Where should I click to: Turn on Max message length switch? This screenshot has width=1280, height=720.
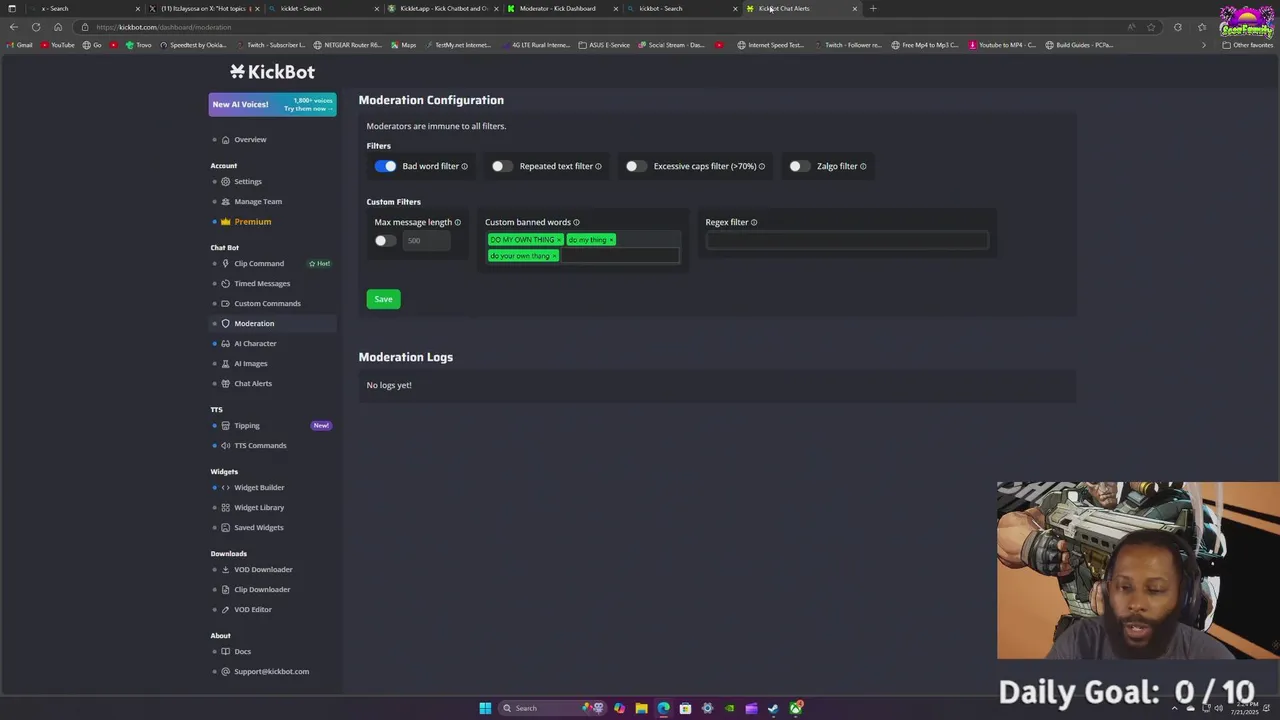[x=384, y=240]
